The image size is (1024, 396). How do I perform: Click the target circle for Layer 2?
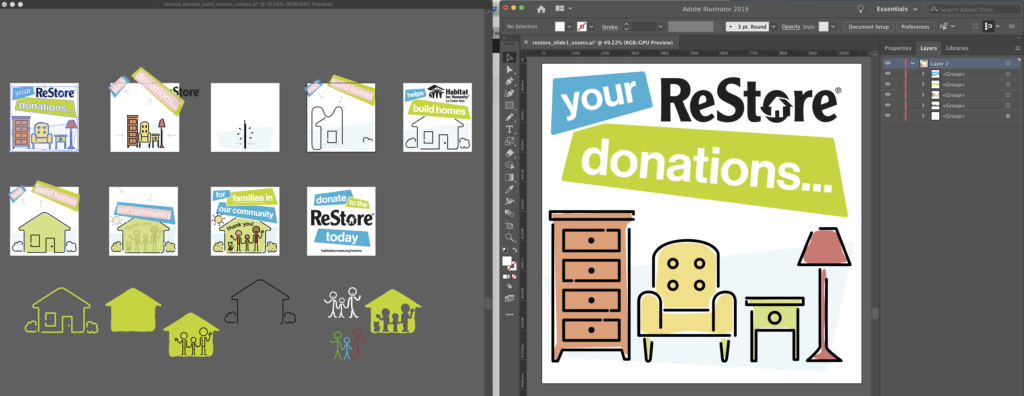[1008, 63]
